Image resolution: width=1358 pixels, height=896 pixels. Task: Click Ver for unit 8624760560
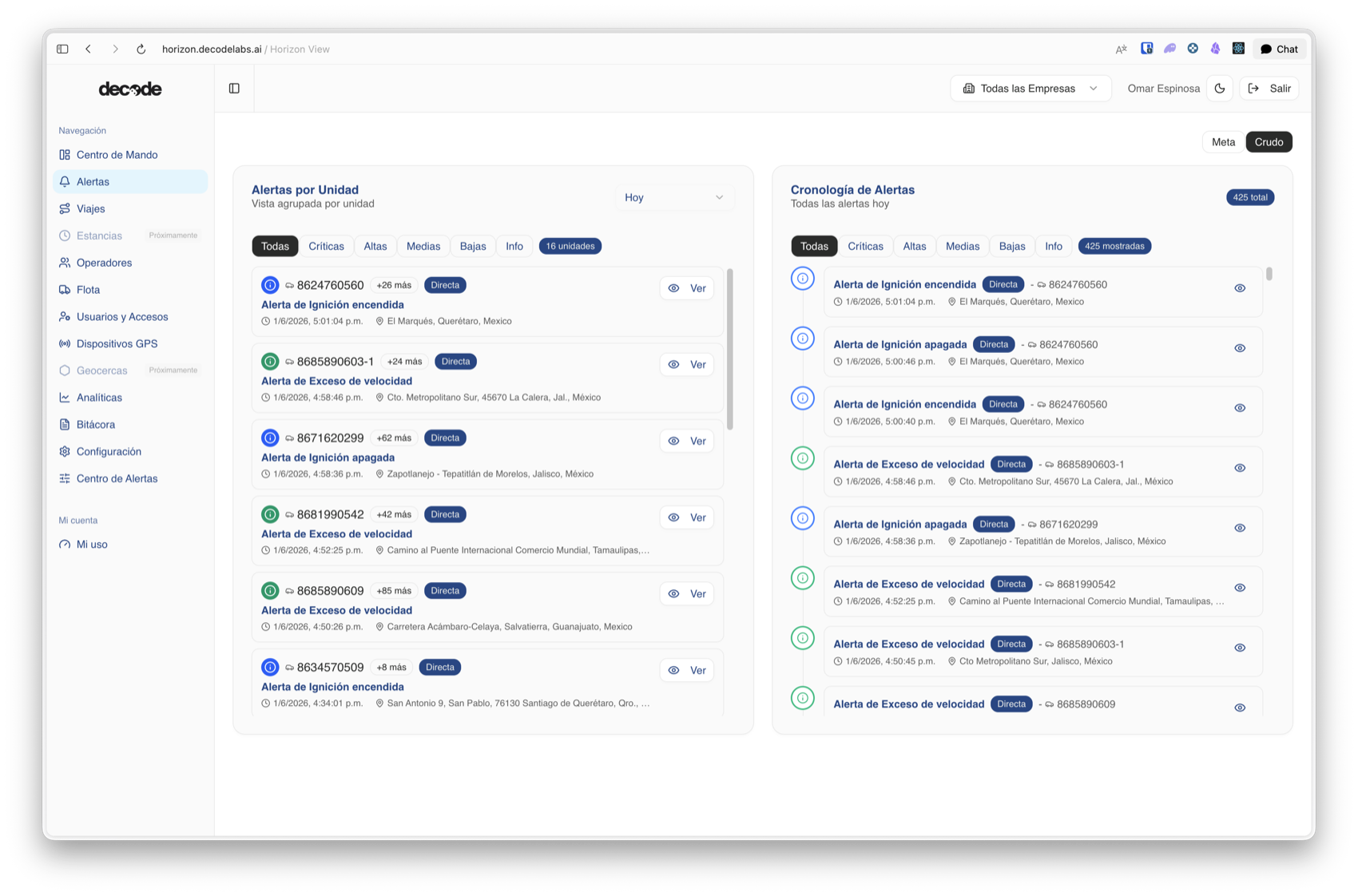point(687,288)
